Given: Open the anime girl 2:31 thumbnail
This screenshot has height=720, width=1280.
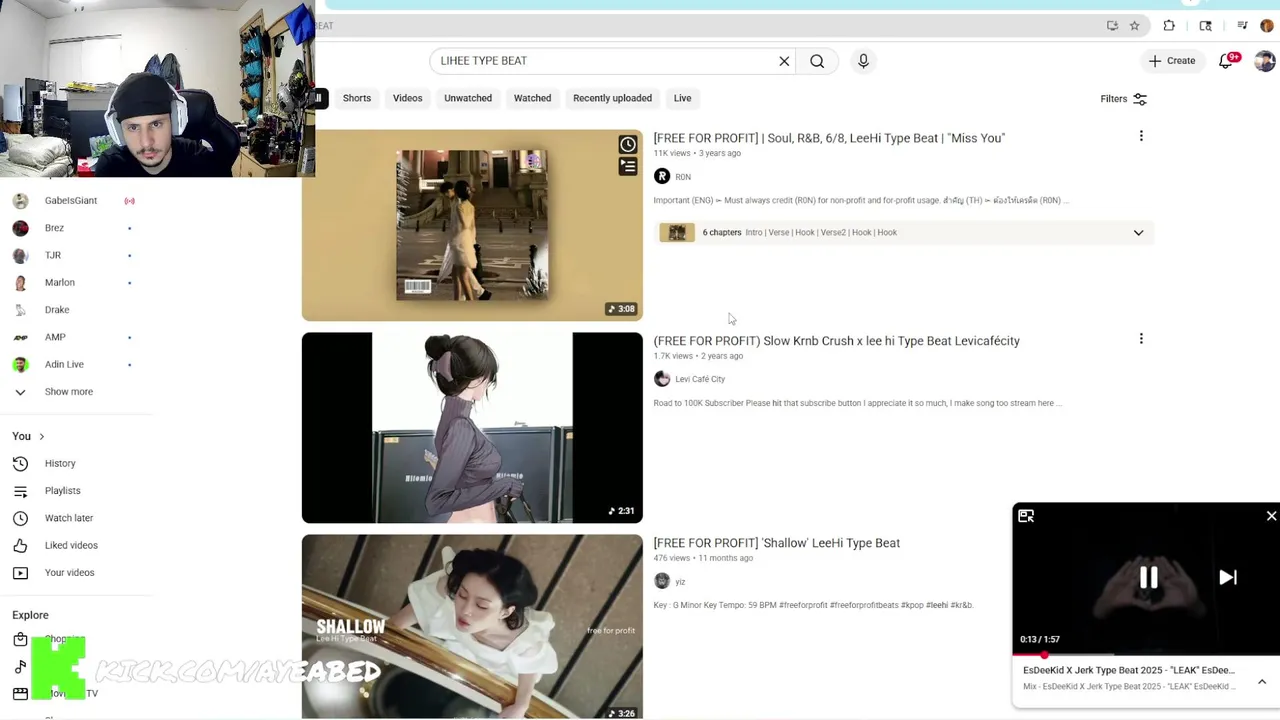Looking at the screenshot, I should coord(472,428).
